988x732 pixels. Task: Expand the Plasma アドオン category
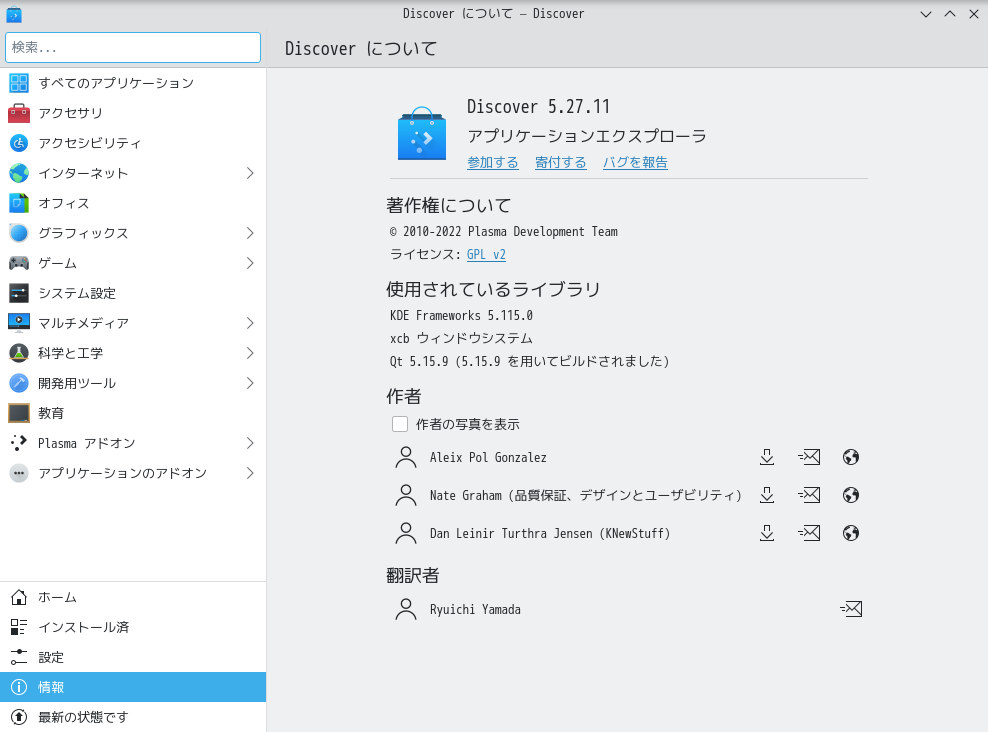pos(18,443)
